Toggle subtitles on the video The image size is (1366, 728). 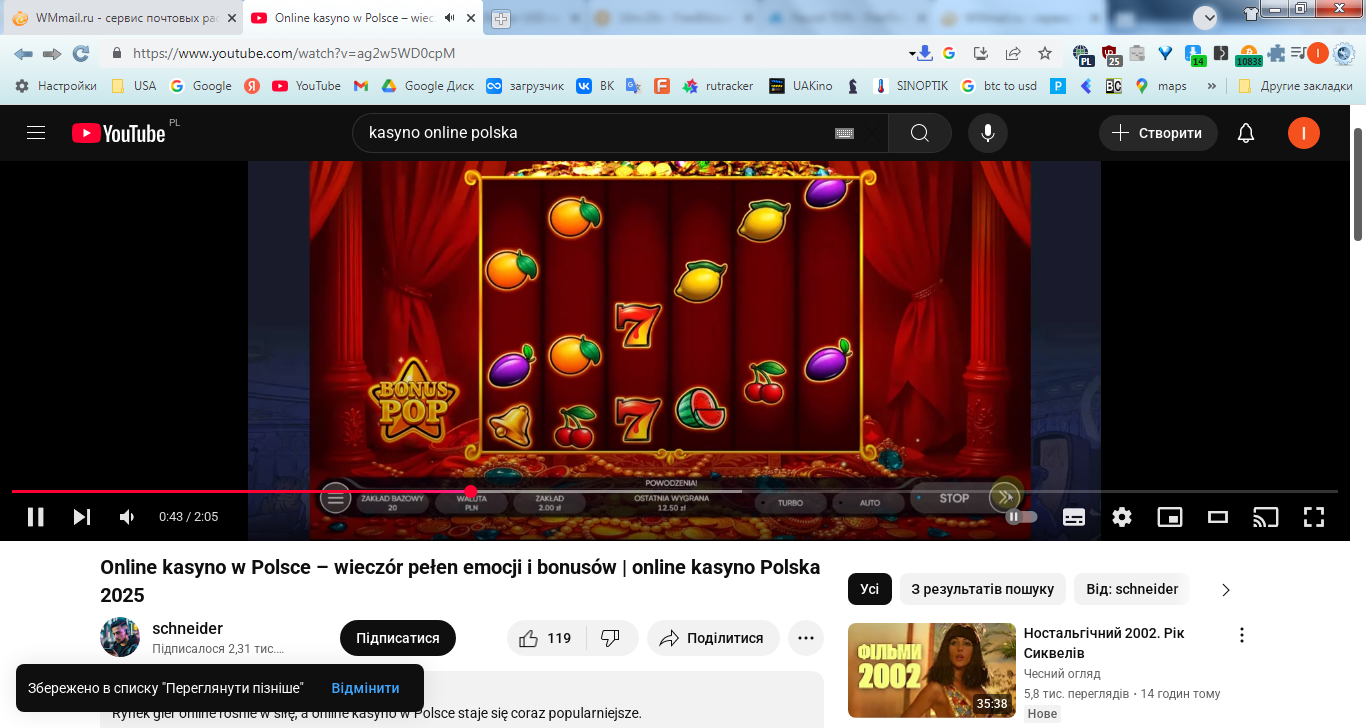pos(1074,517)
